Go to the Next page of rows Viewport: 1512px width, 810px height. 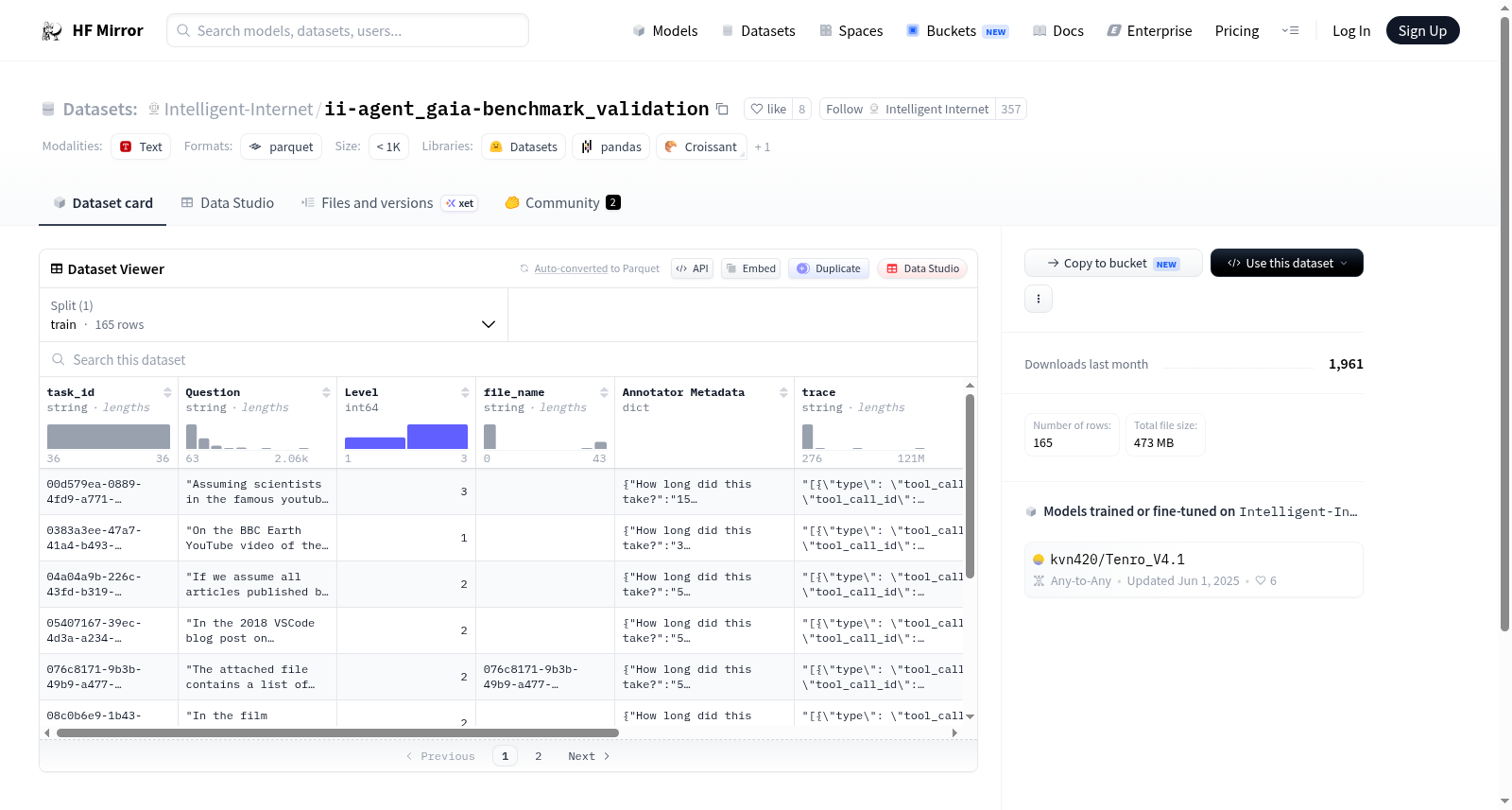coord(589,756)
